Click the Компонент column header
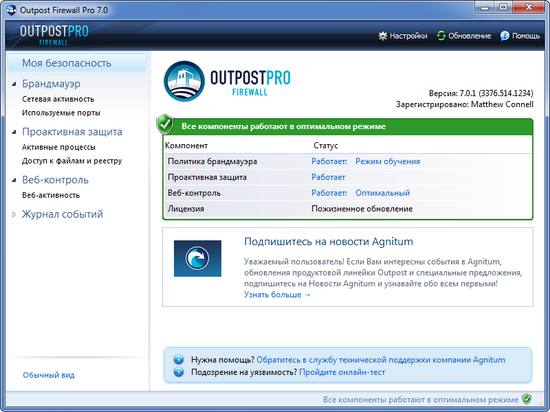Viewport: 550px width, 412px height. pos(186,146)
